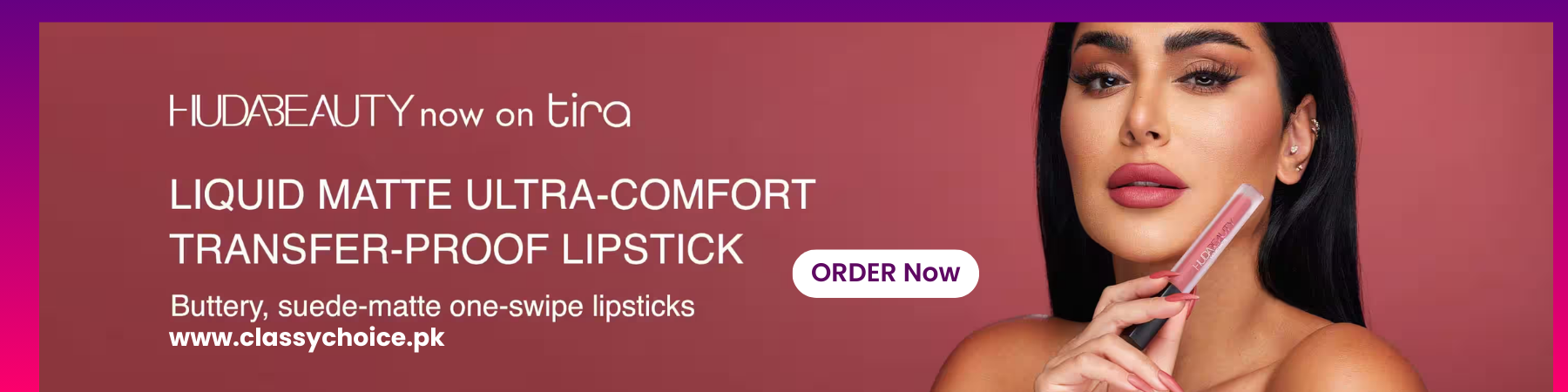Click the 'now on' text between logos

point(476,114)
